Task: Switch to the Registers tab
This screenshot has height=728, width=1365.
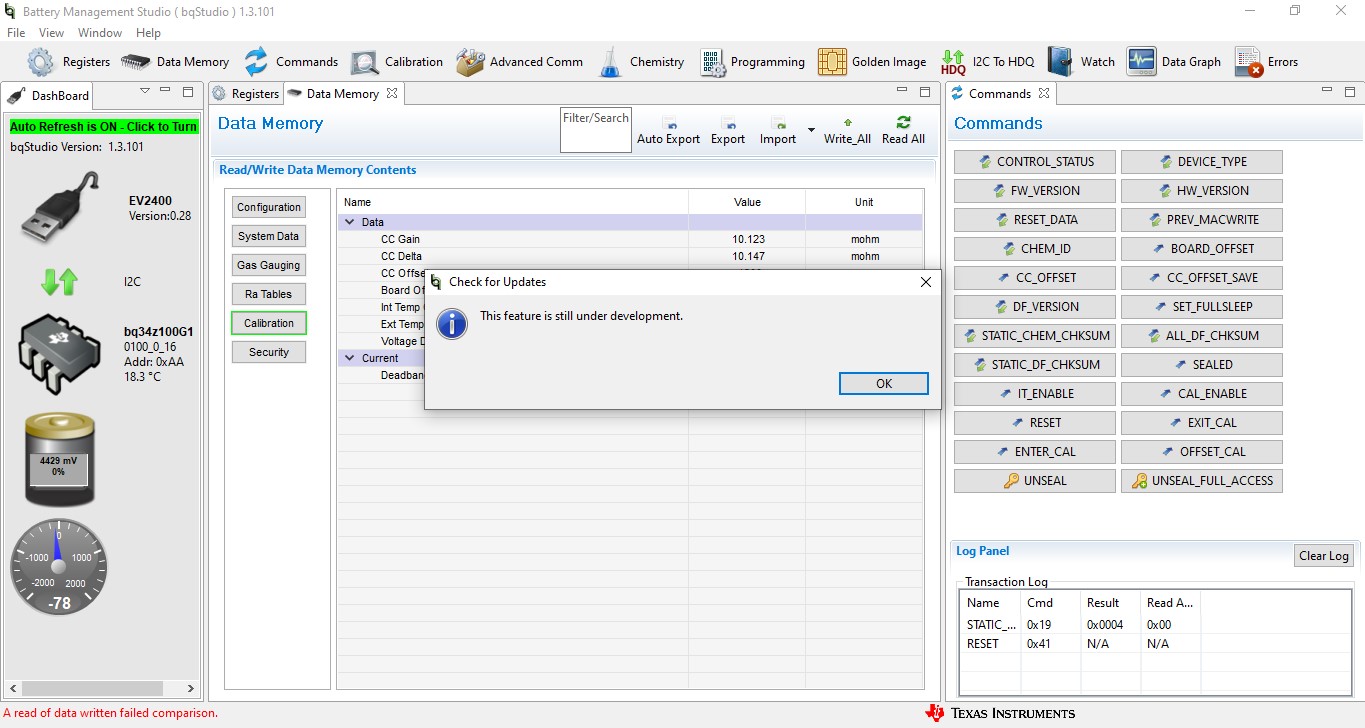Action: 246,94
